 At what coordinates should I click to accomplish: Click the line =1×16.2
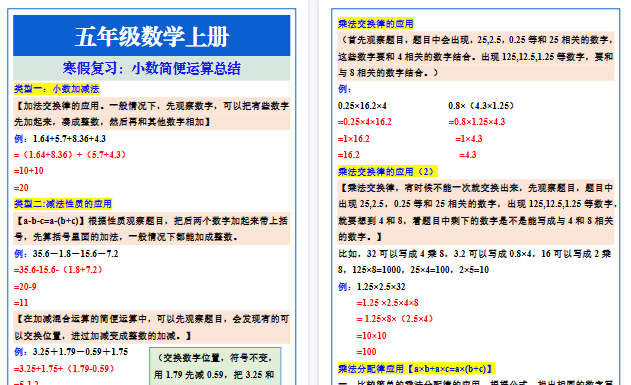click(354, 139)
